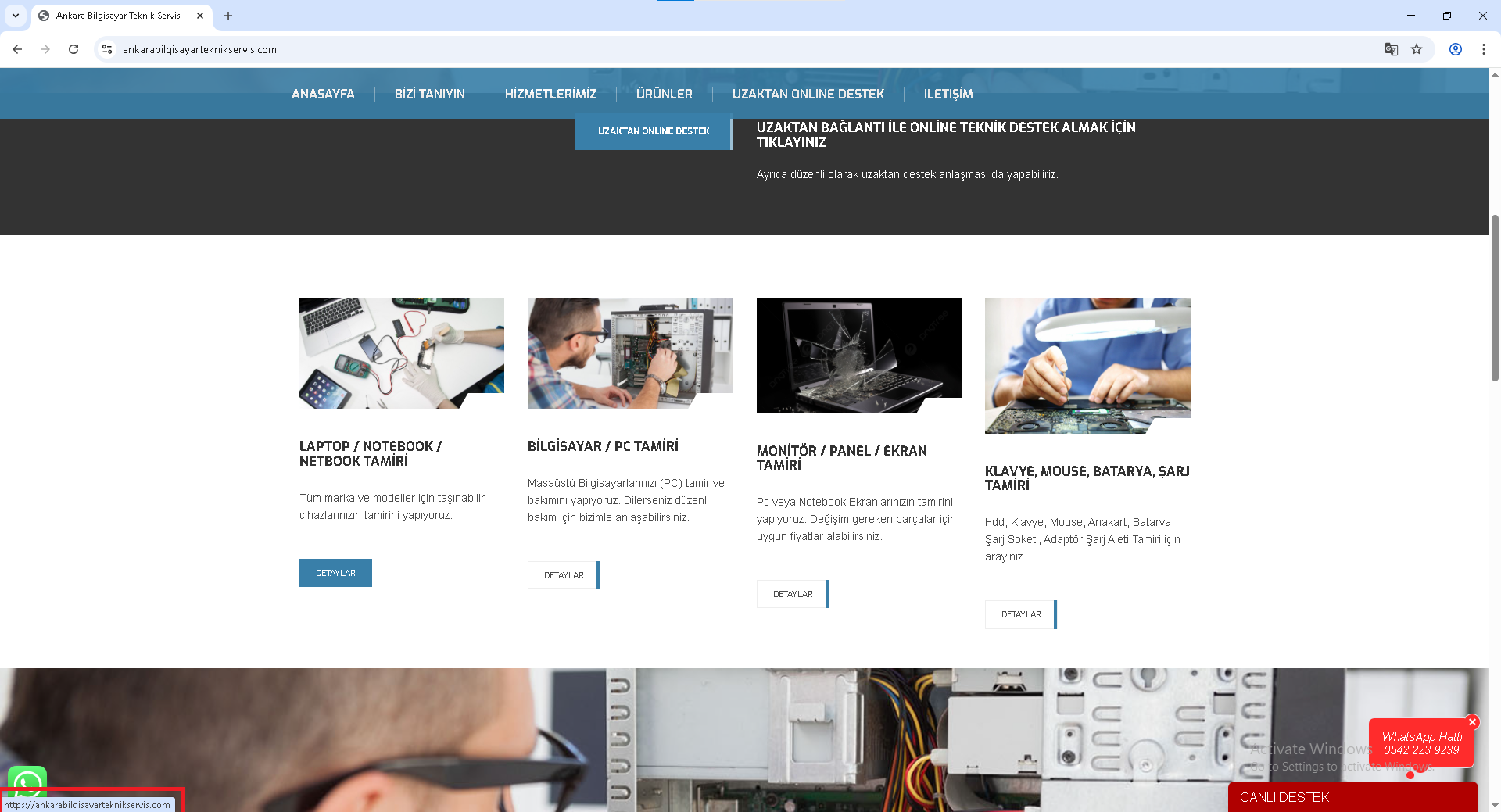Image resolution: width=1501 pixels, height=812 pixels.
Task: Close the WhatsApp Hattı popup
Action: [x=1472, y=722]
